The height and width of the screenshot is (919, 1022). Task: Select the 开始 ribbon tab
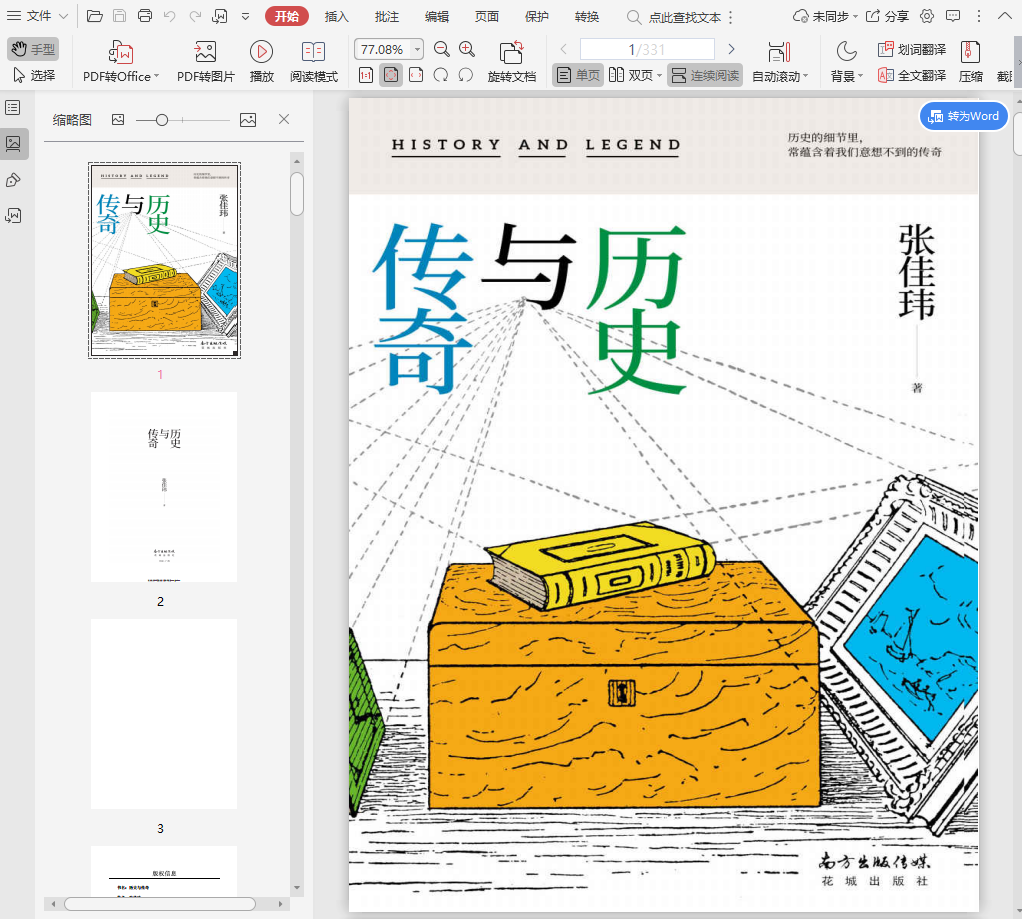pyautogui.click(x=287, y=16)
